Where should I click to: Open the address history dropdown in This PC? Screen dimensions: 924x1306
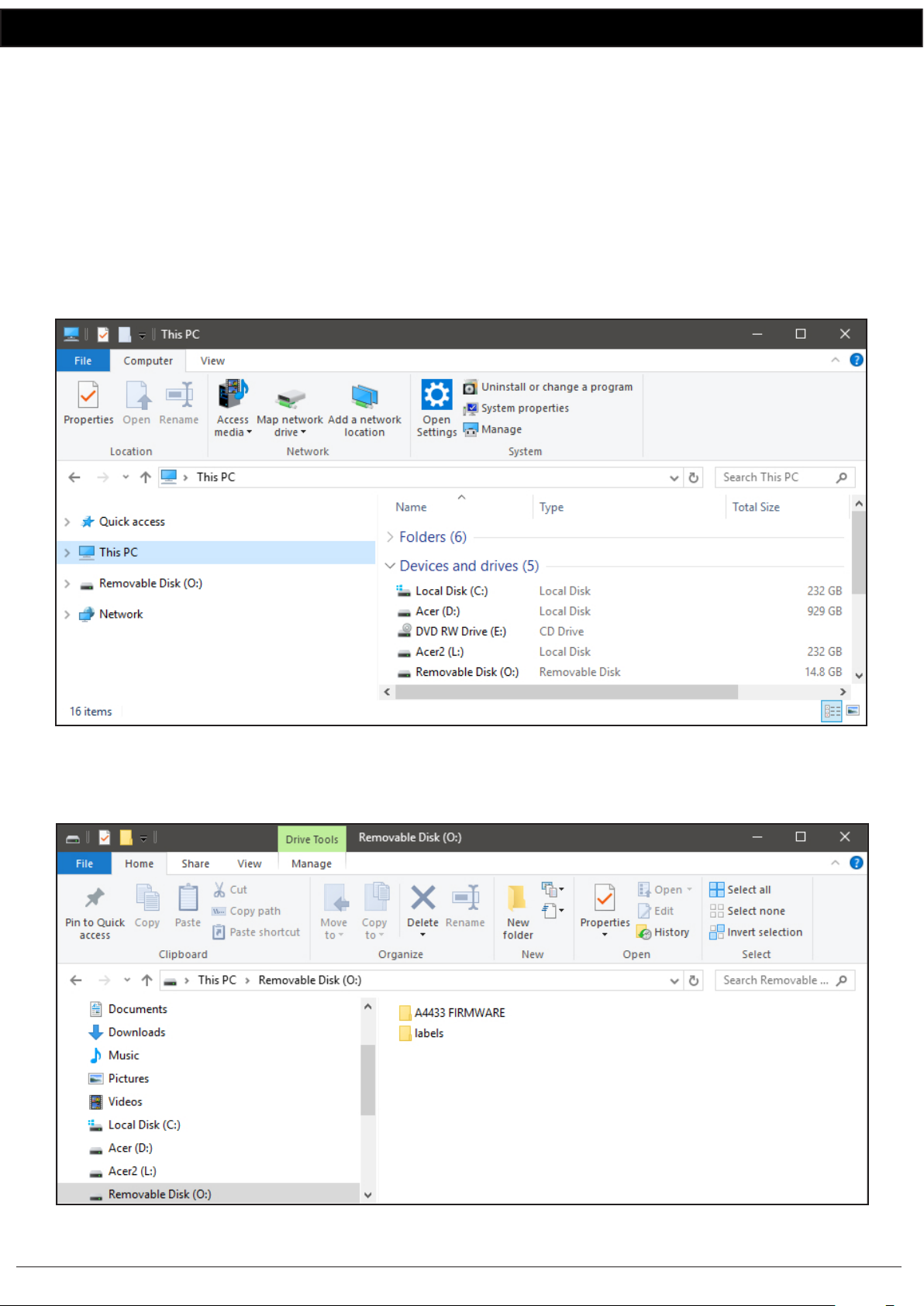(x=674, y=477)
